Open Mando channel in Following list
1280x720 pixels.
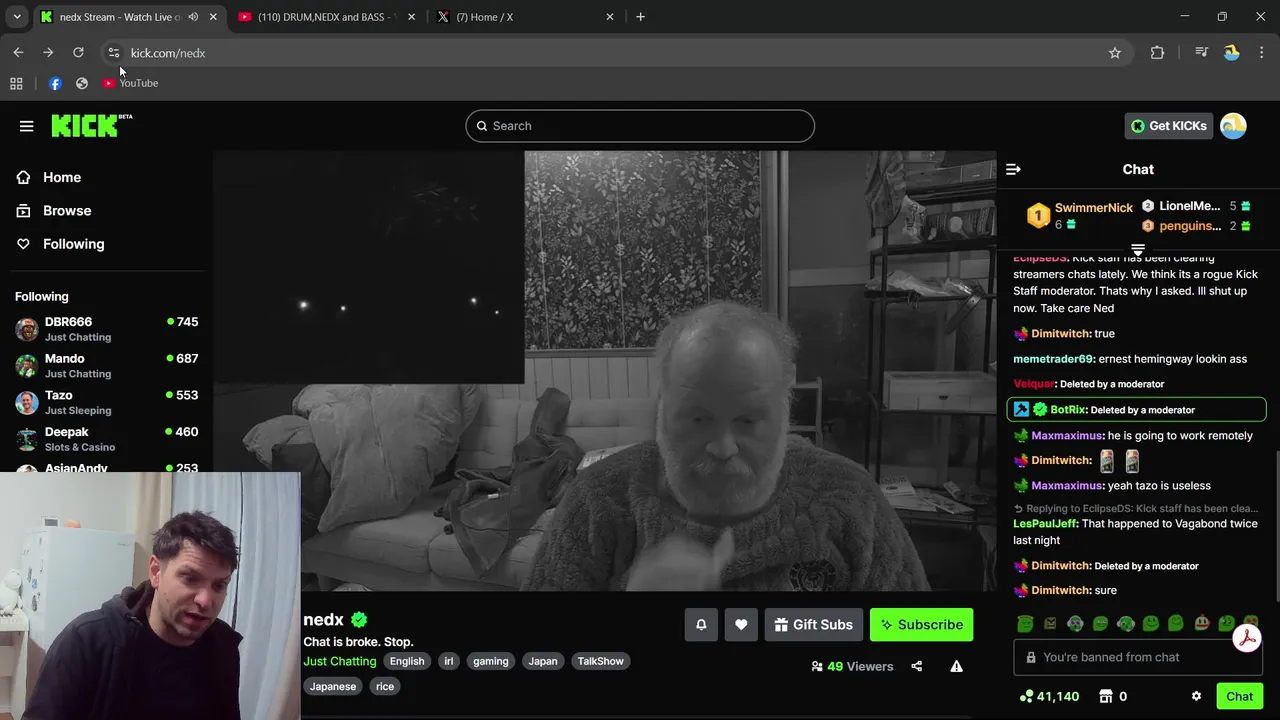pos(106,366)
